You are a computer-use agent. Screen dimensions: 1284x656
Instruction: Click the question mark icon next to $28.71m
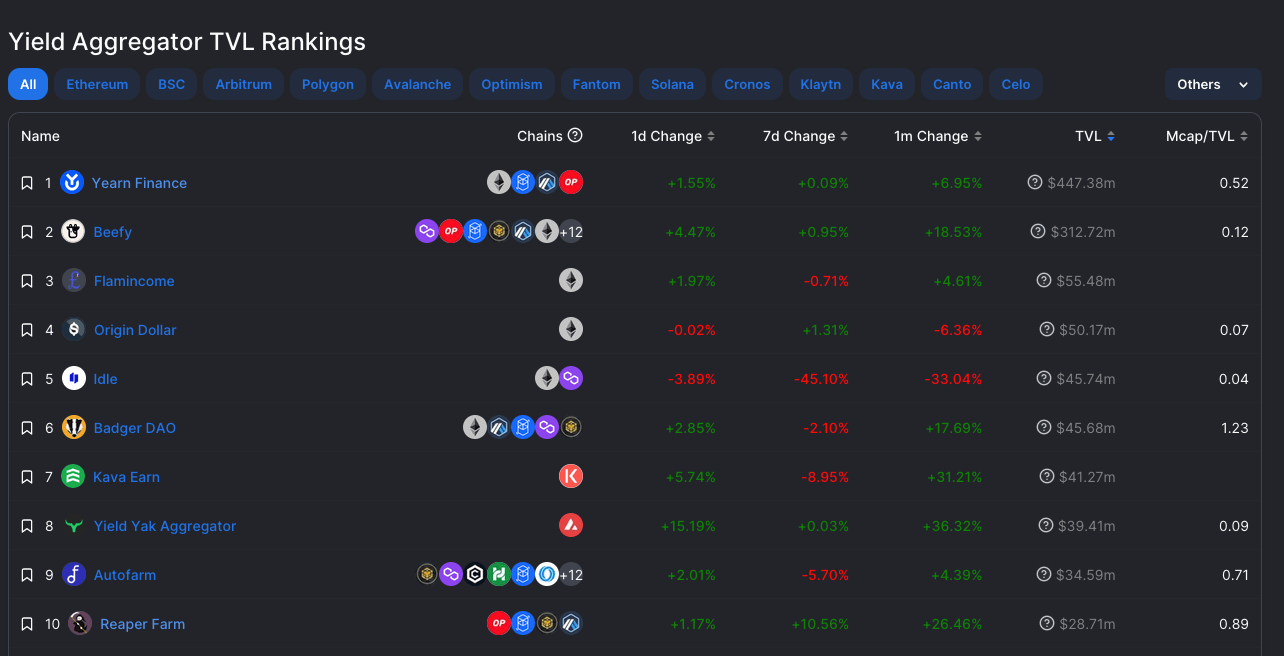pyautogui.click(x=1047, y=623)
